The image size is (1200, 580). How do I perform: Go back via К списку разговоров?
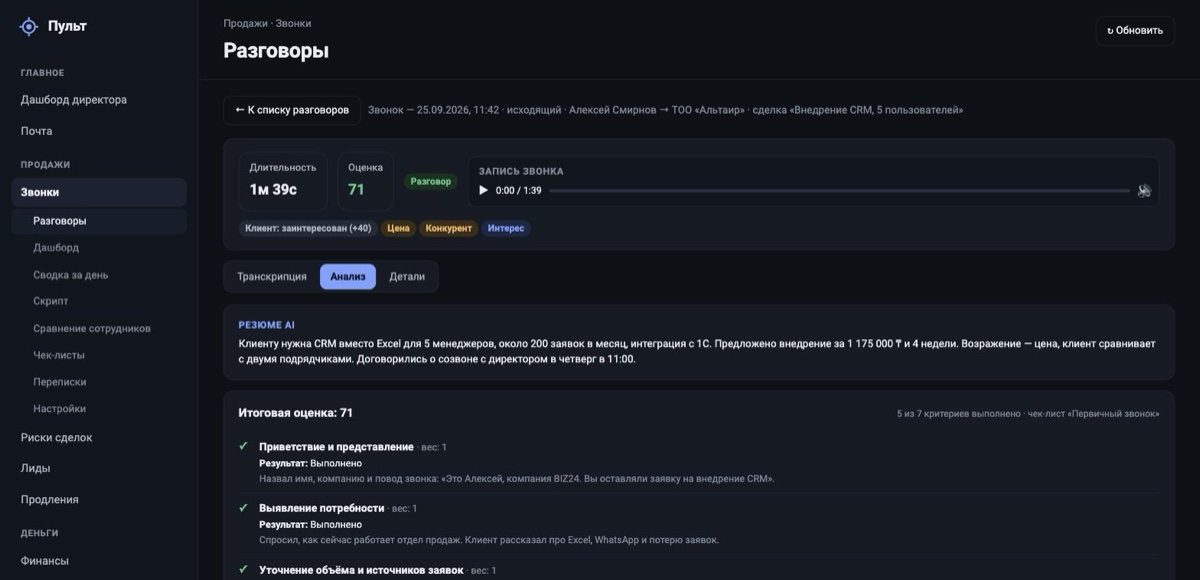point(292,110)
